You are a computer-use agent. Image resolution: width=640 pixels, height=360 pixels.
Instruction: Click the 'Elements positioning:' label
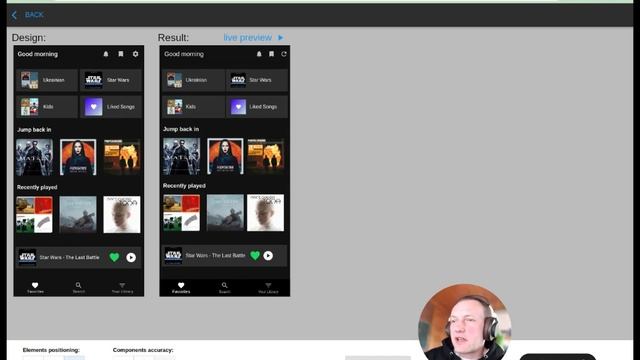51,350
